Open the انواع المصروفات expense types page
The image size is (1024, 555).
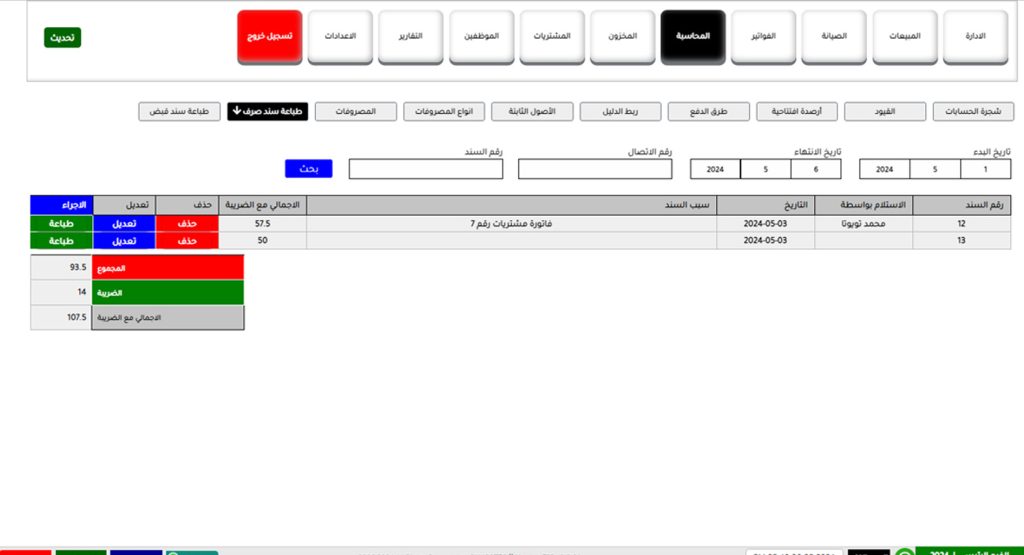click(x=445, y=111)
